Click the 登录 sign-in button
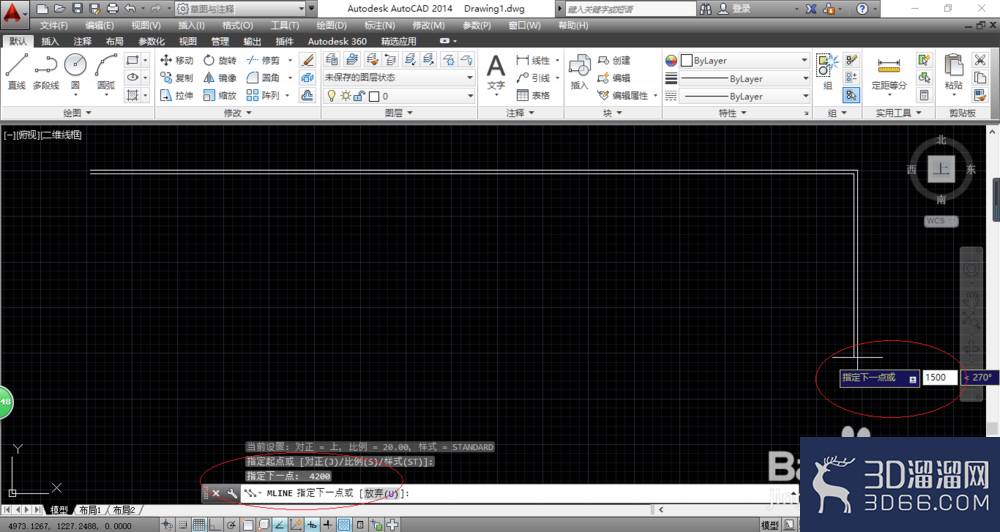This screenshot has width=1000, height=532. (x=741, y=9)
